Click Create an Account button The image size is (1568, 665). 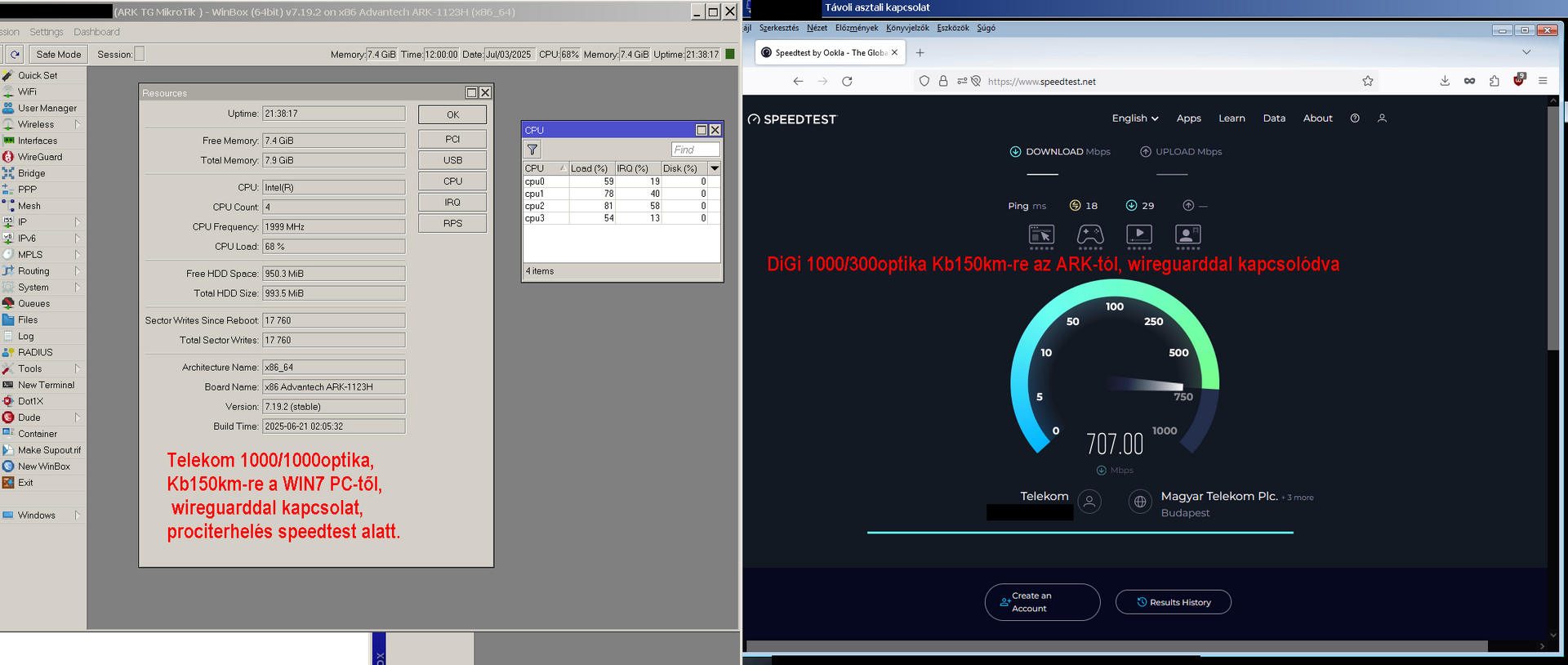click(1042, 602)
